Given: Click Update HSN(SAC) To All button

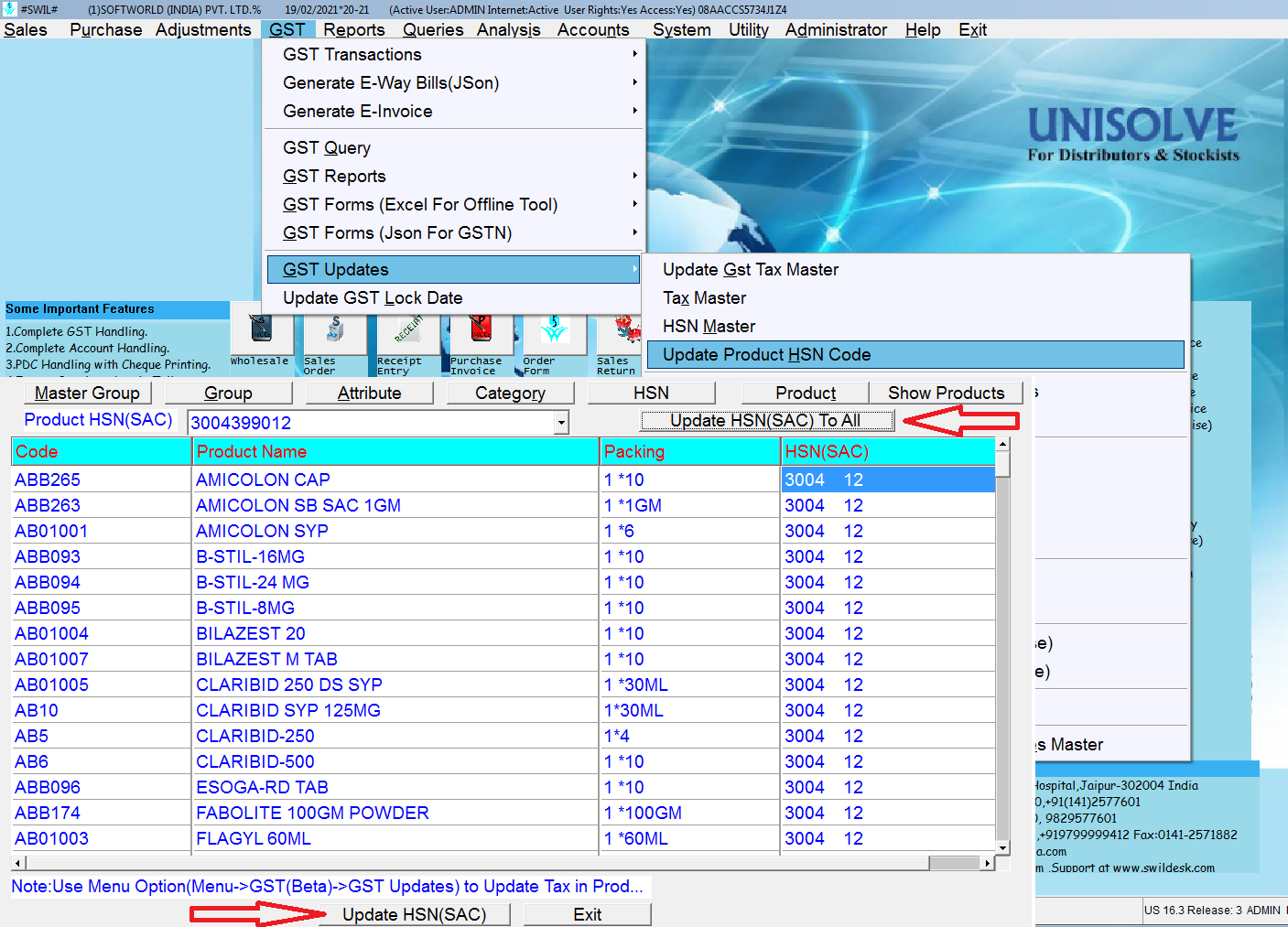Looking at the screenshot, I should pyautogui.click(x=767, y=420).
